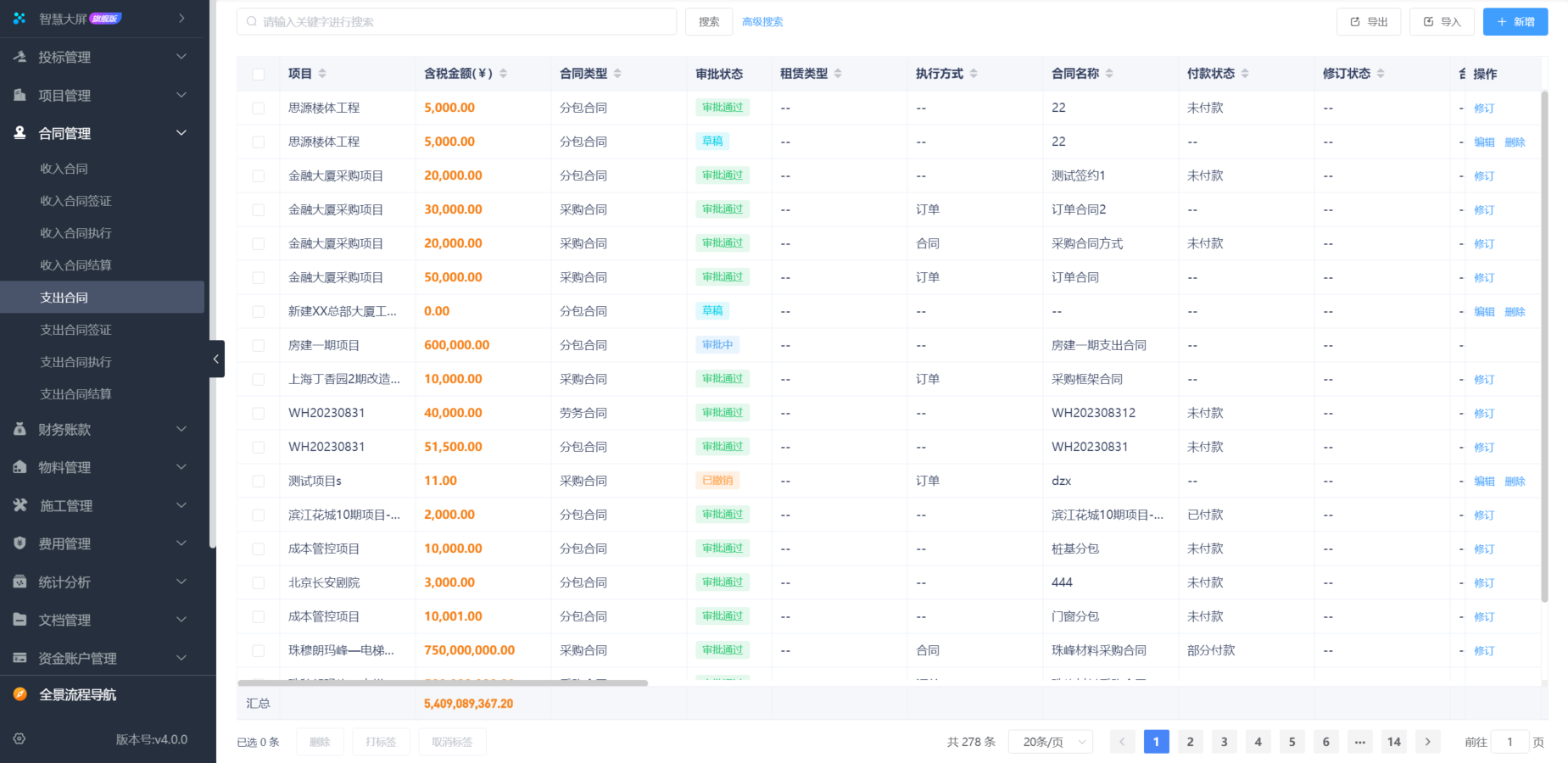Open 高级搜索 advanced search link
The image size is (1568, 763).
pos(762,21)
